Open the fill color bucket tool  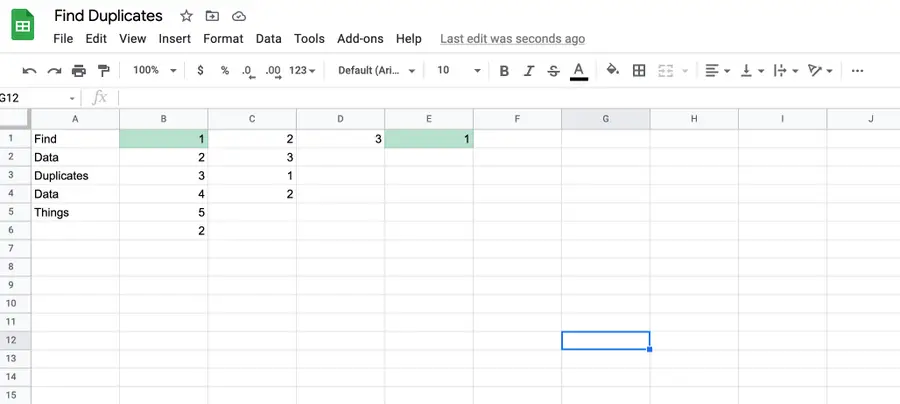(x=612, y=71)
